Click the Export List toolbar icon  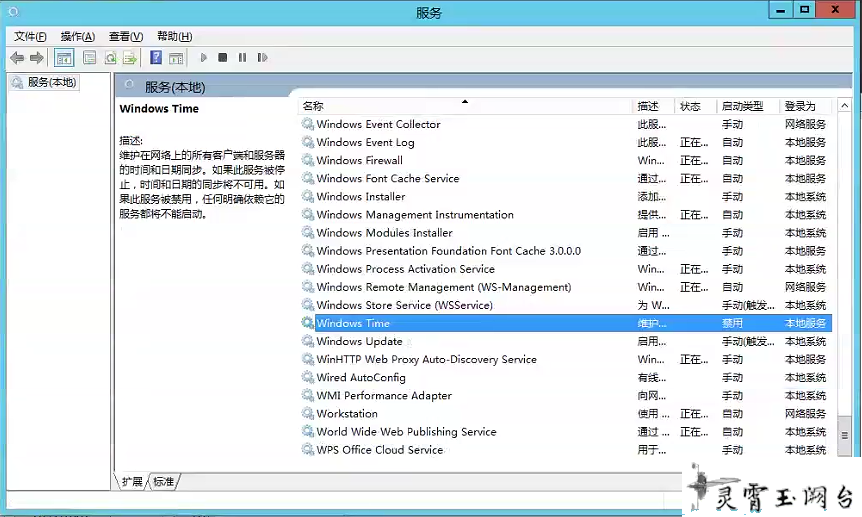129,58
